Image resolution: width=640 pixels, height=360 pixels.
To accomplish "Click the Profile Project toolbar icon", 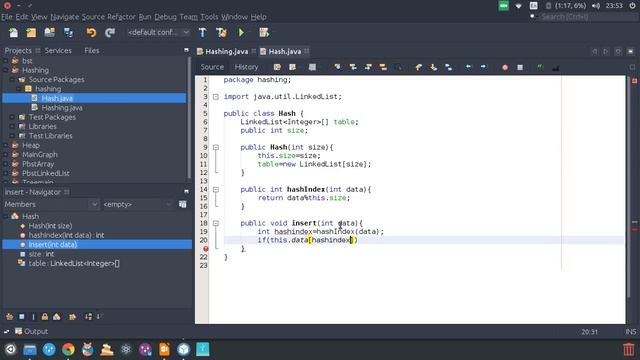I will (264, 33).
